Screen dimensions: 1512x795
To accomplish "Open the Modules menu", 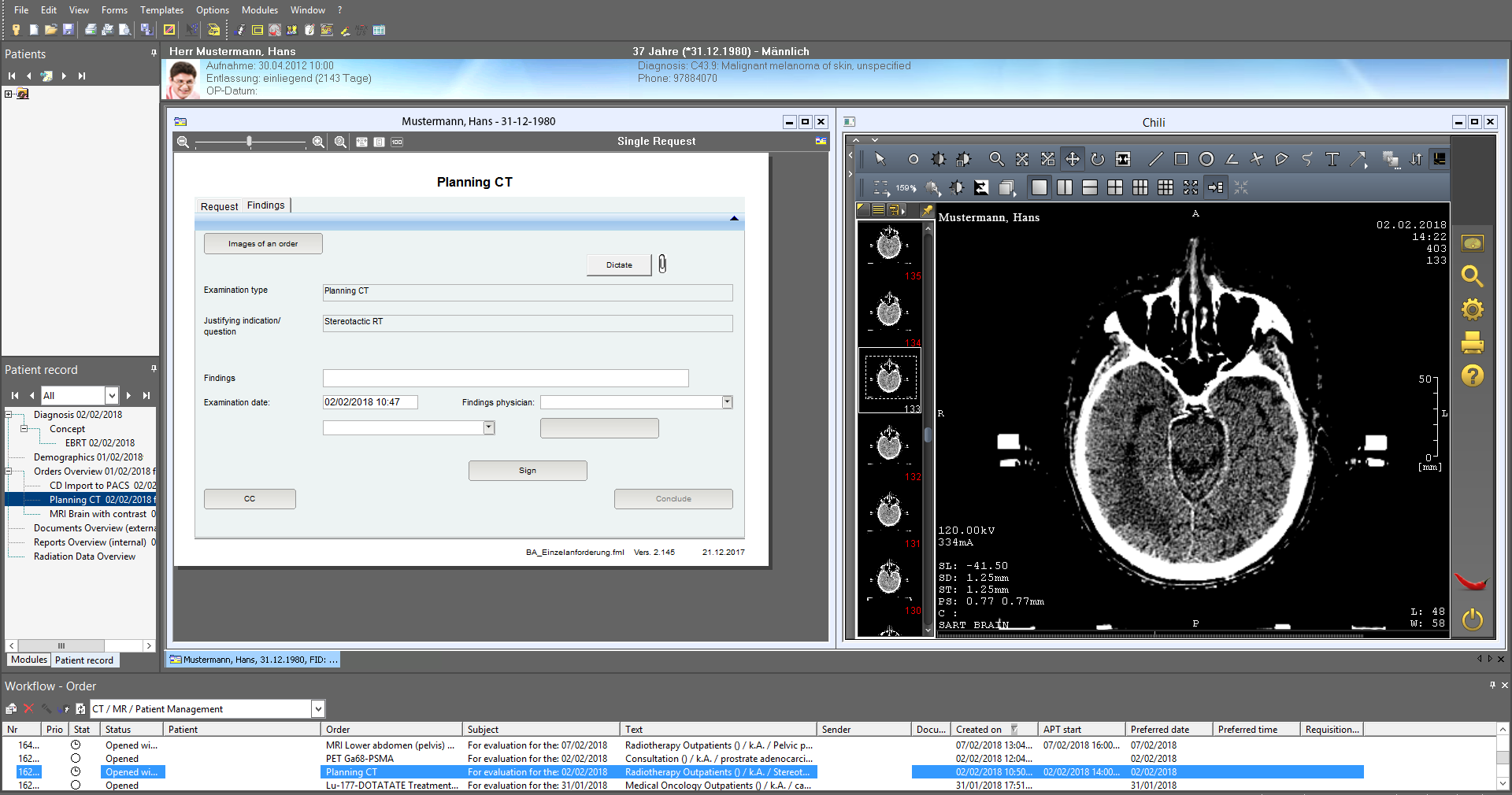I will click(260, 9).
